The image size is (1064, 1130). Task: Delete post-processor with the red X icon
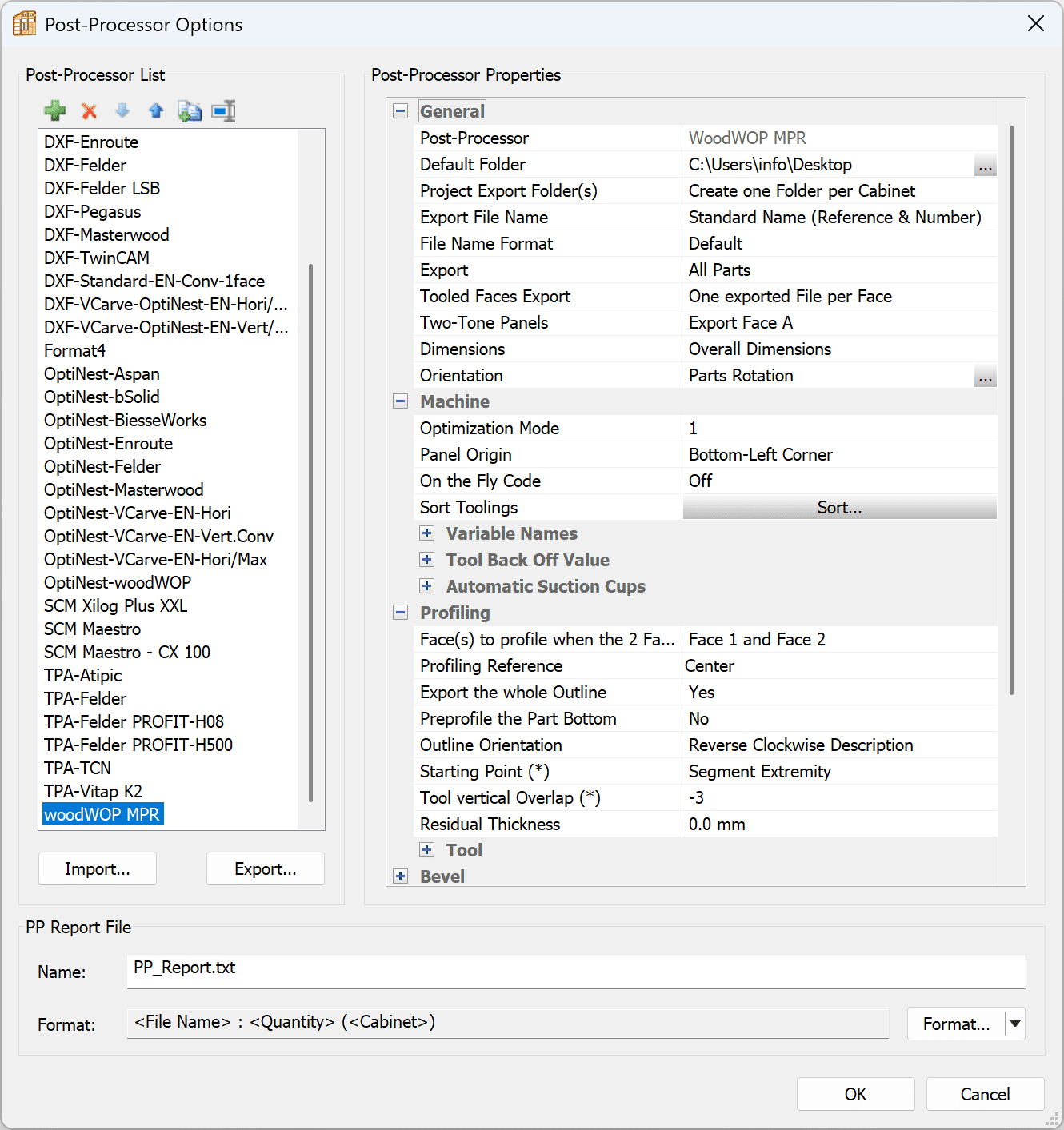(x=89, y=111)
